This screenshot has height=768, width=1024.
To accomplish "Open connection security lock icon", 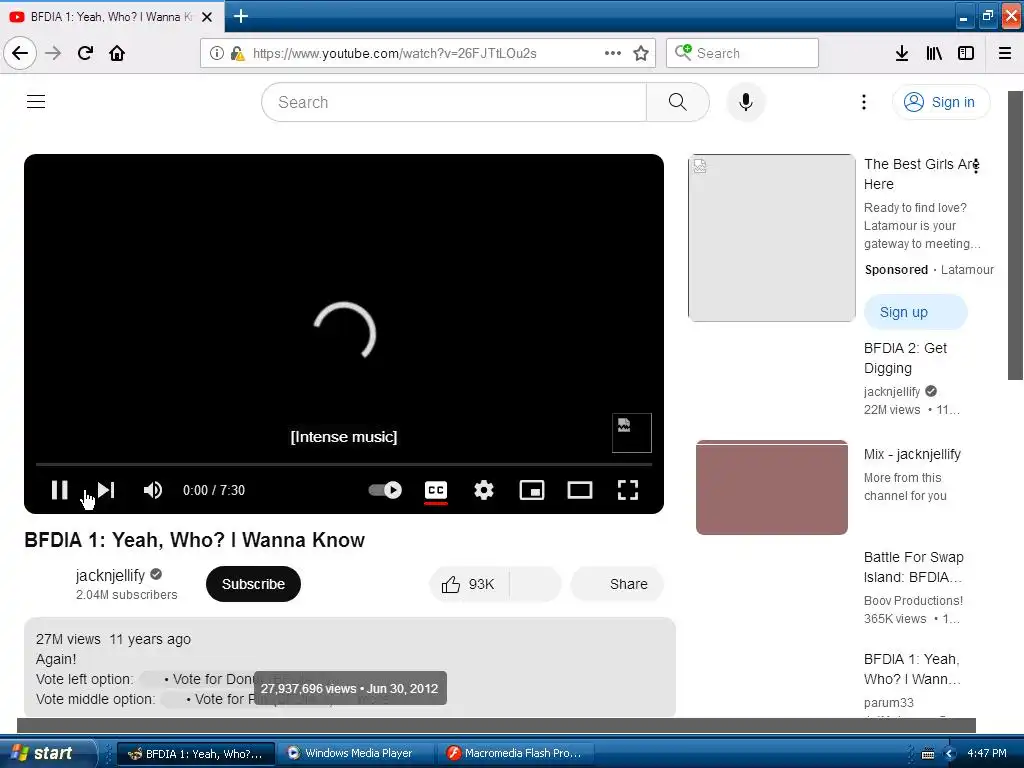I will point(238,54).
